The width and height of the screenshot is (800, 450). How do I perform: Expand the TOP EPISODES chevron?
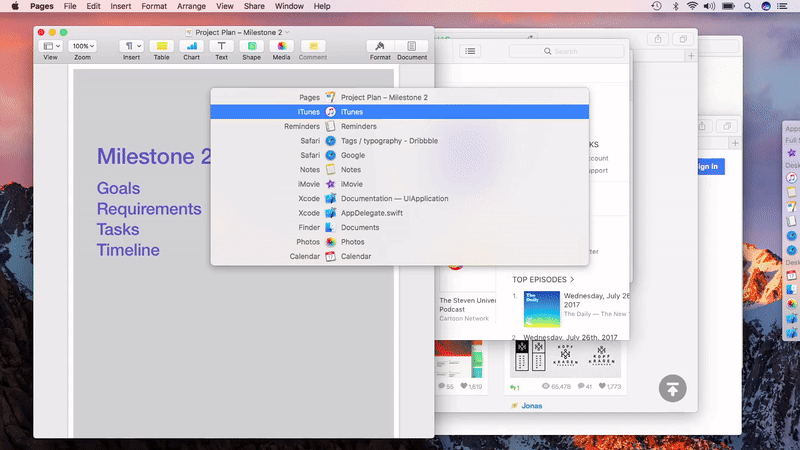(x=572, y=280)
